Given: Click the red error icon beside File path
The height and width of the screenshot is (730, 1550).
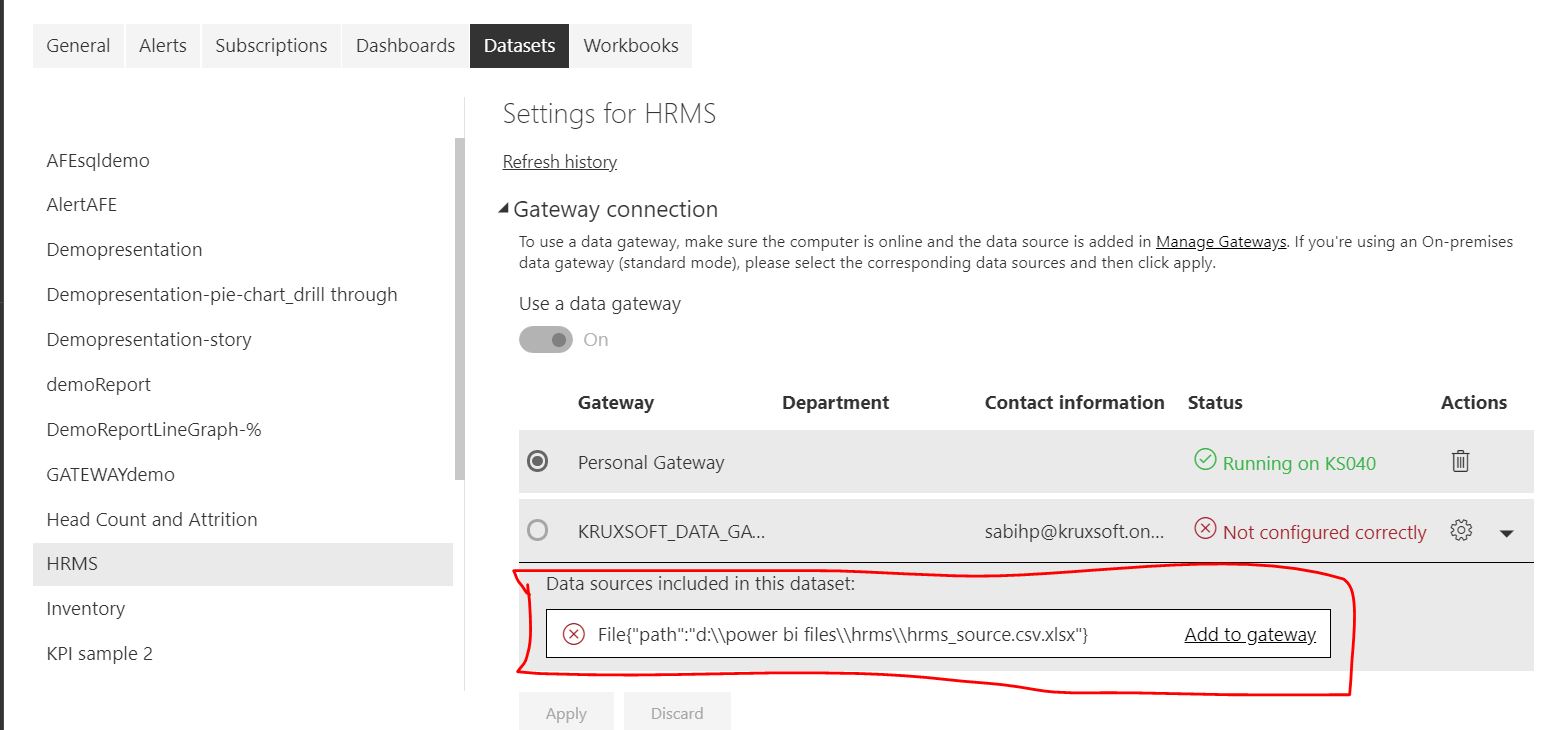Looking at the screenshot, I should pos(573,634).
